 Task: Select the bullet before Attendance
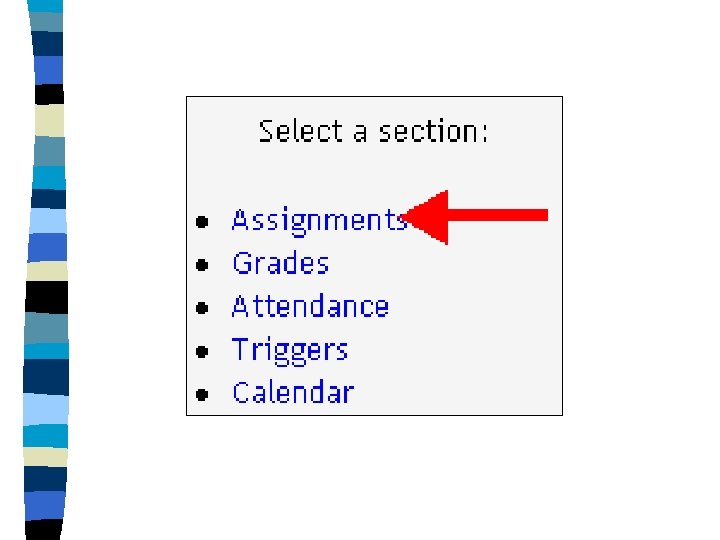click(x=202, y=308)
